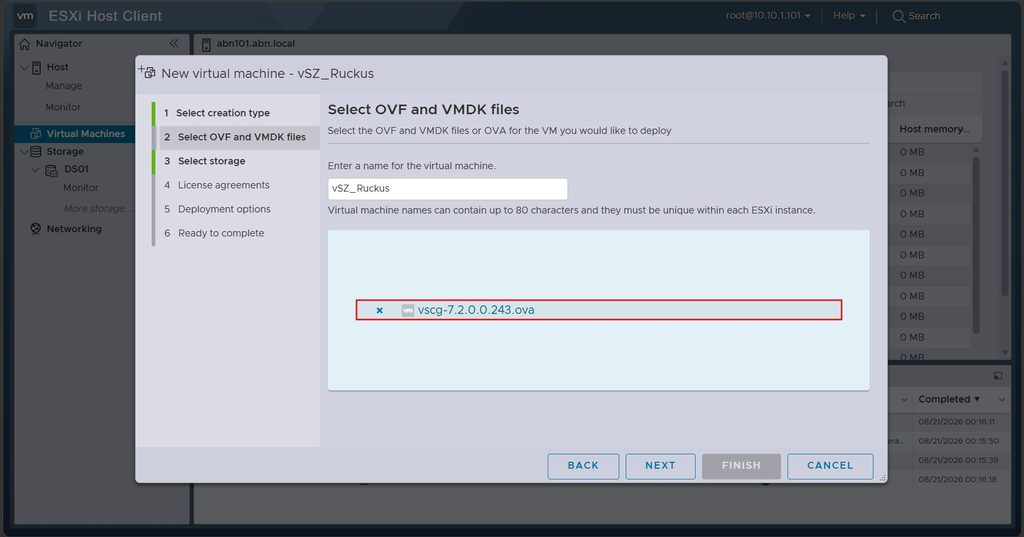Open the root@10.10.1.101 user dropdown
The image size is (1024, 537).
tap(768, 15)
